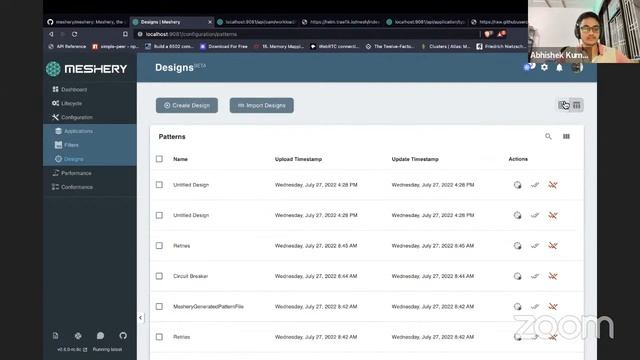Image resolution: width=640 pixels, height=360 pixels.
Task: Open Meshery settings gear icon
Action: click(544, 67)
